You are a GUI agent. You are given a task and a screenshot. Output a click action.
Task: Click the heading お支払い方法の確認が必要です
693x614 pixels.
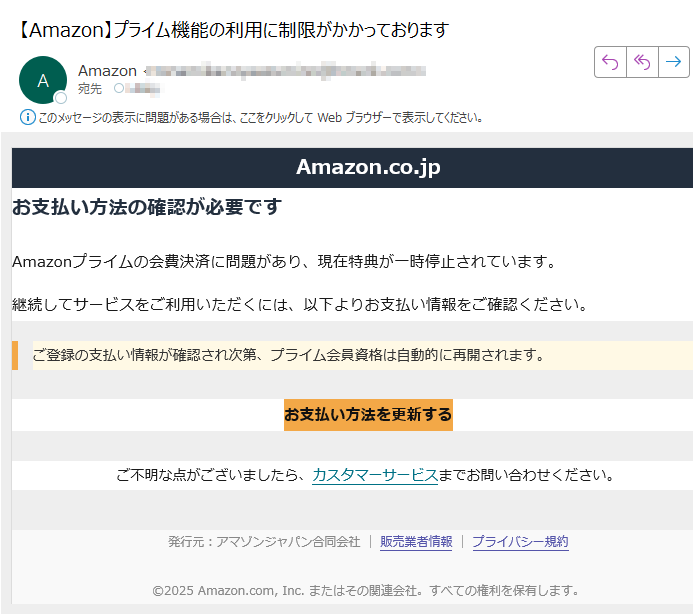(147, 207)
